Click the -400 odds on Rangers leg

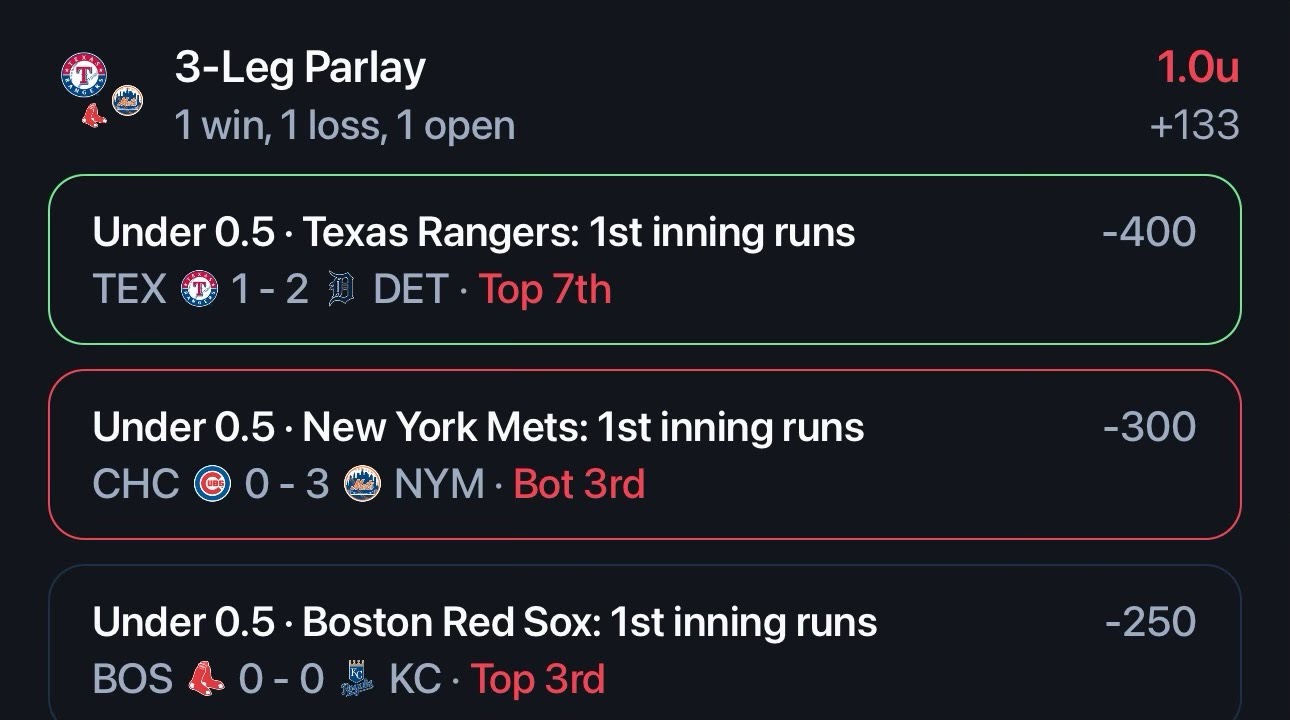point(1149,232)
